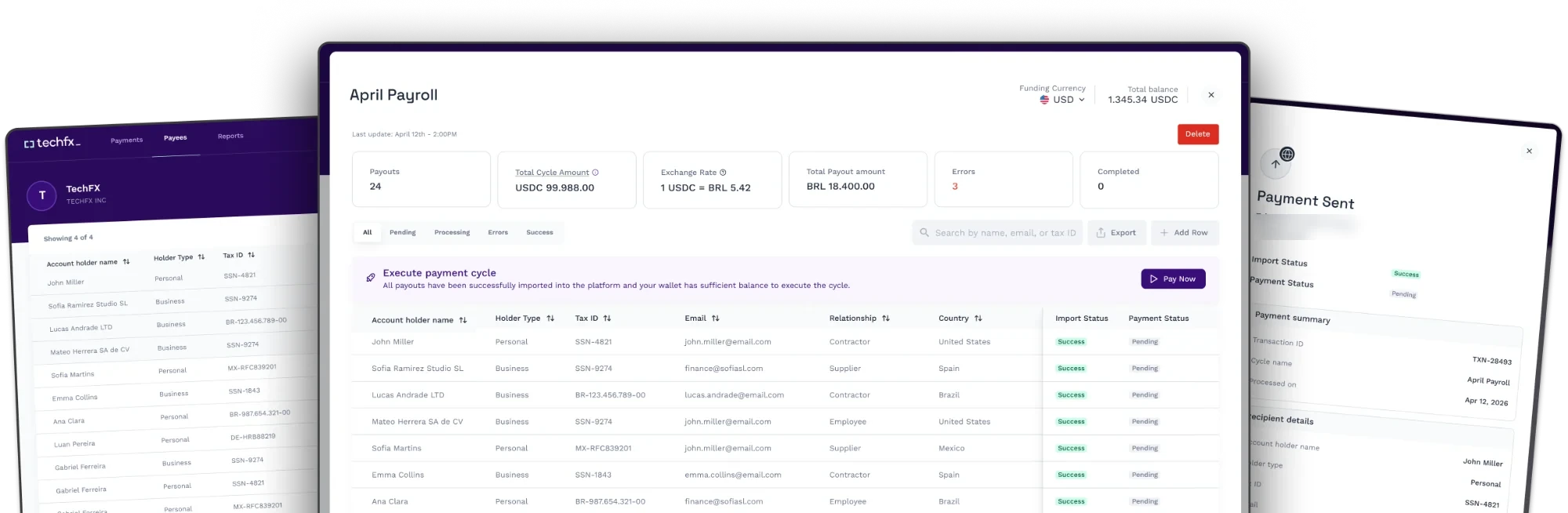Focus the search by name, email, or tax ID field
The height and width of the screenshot is (513, 1568).
click(997, 233)
